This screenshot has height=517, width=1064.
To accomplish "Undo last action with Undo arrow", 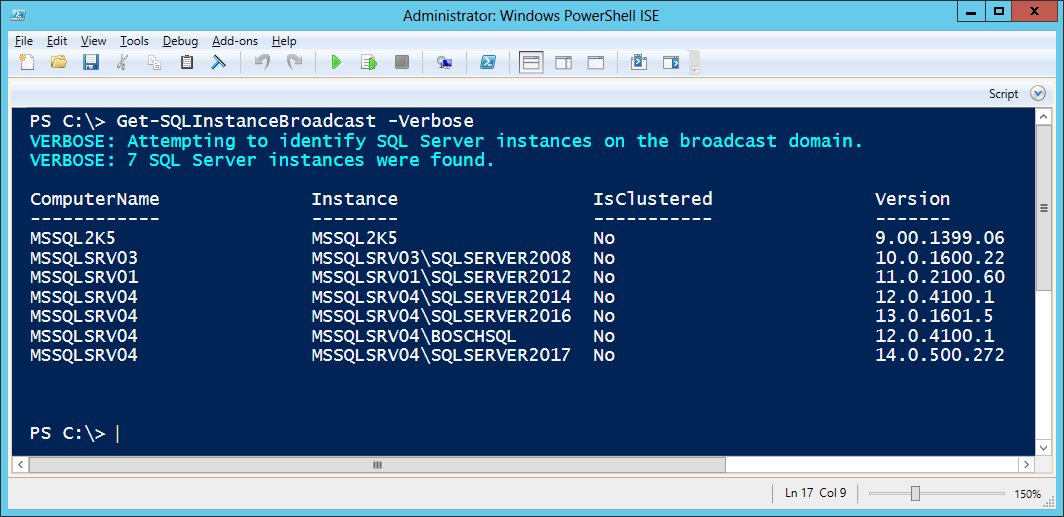I will click(262, 62).
